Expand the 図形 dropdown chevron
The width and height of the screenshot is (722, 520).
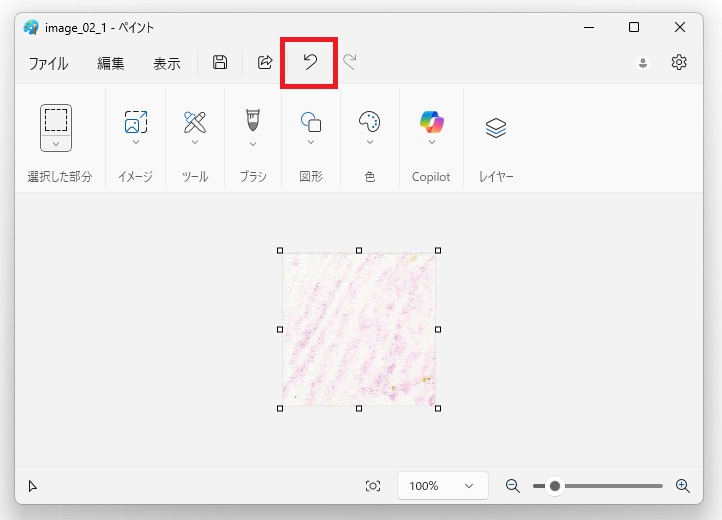tap(311, 142)
